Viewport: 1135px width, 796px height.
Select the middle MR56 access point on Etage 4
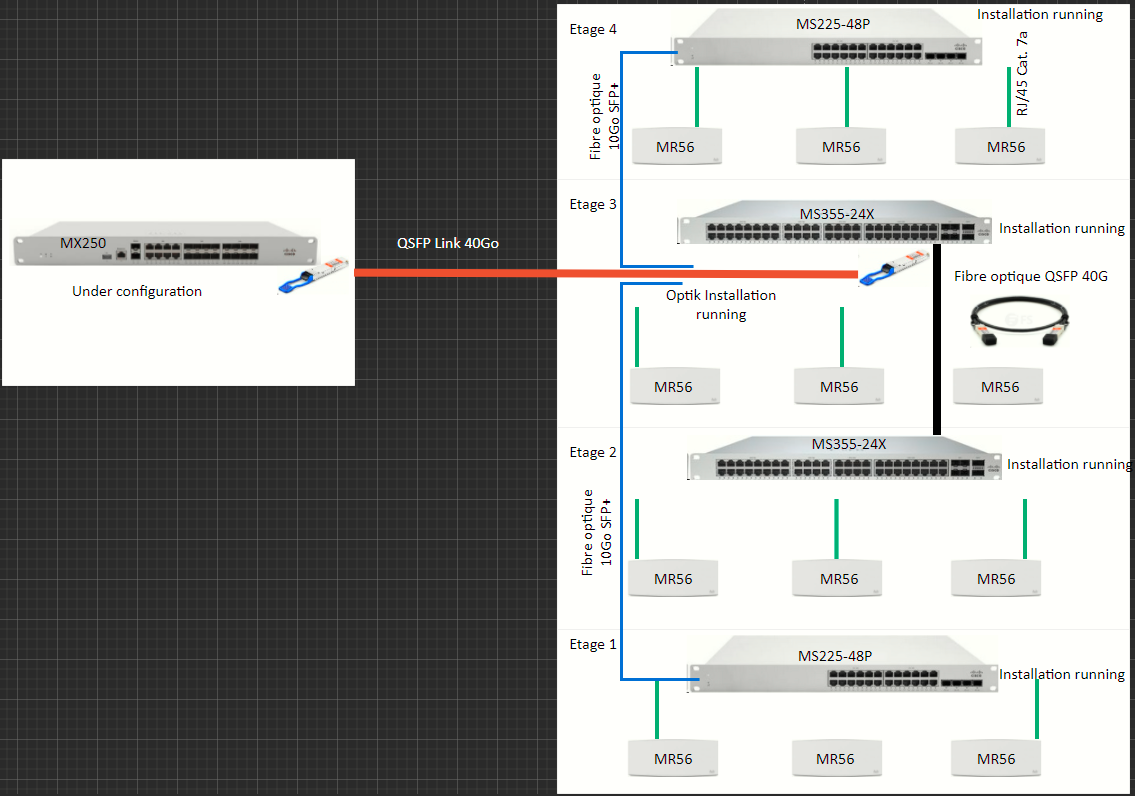click(840, 146)
